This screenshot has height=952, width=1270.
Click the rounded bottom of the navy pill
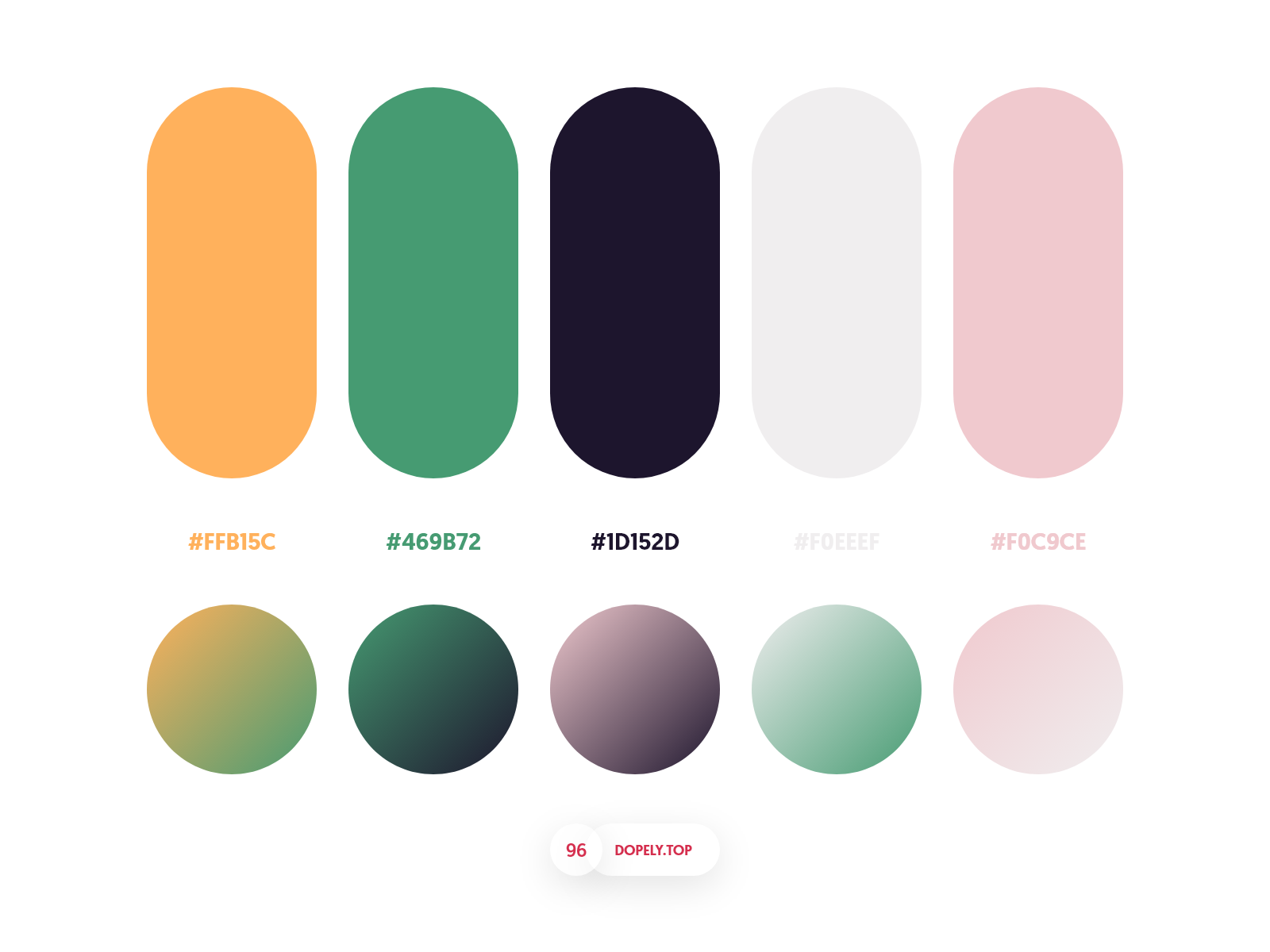pyautogui.click(x=635, y=436)
